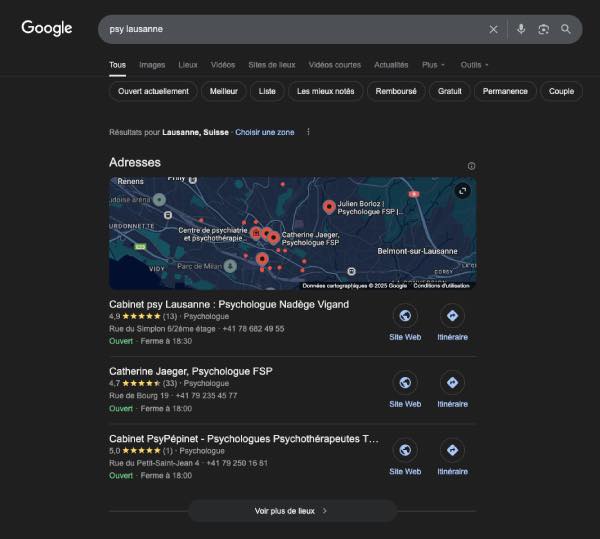The width and height of the screenshot is (600, 539).
Task: Expand the 'Plus' dropdown menu
Action: 433,65
